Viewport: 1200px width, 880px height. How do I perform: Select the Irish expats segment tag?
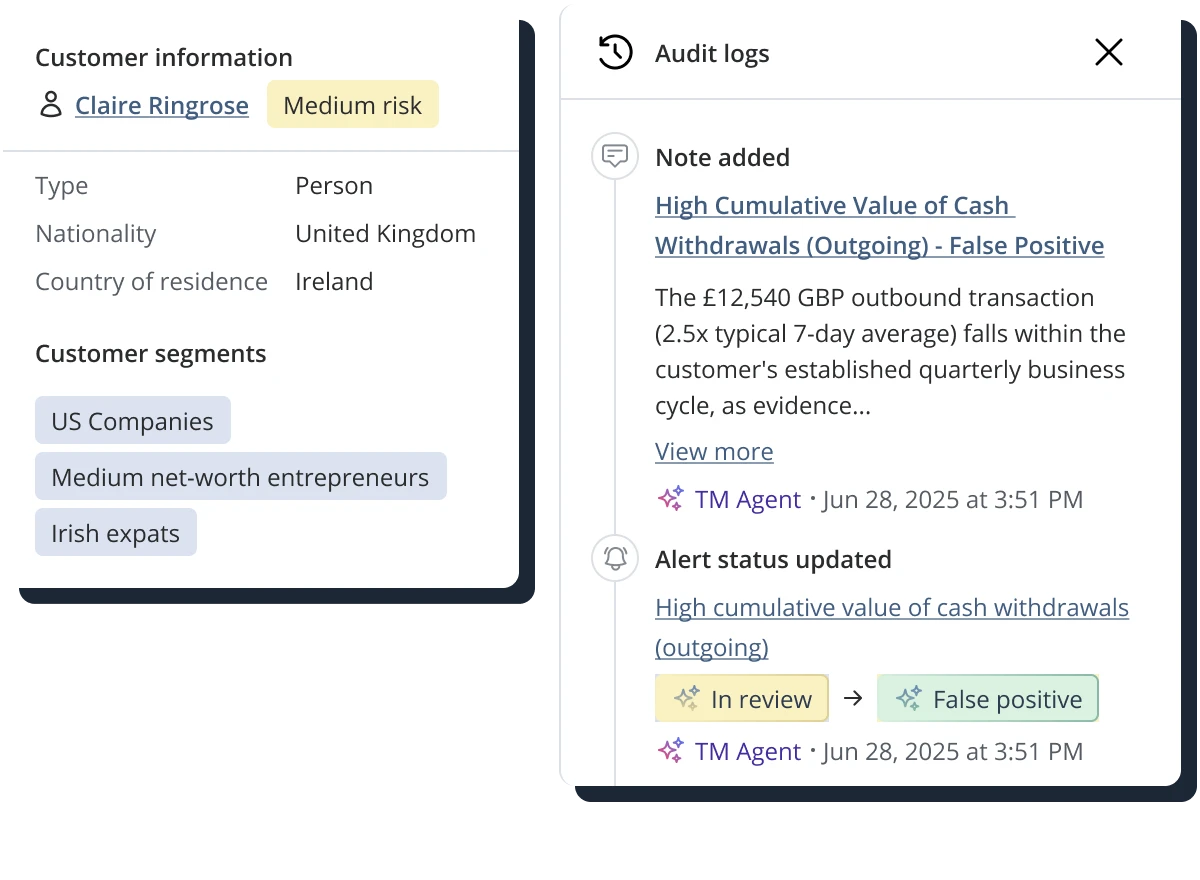click(115, 533)
